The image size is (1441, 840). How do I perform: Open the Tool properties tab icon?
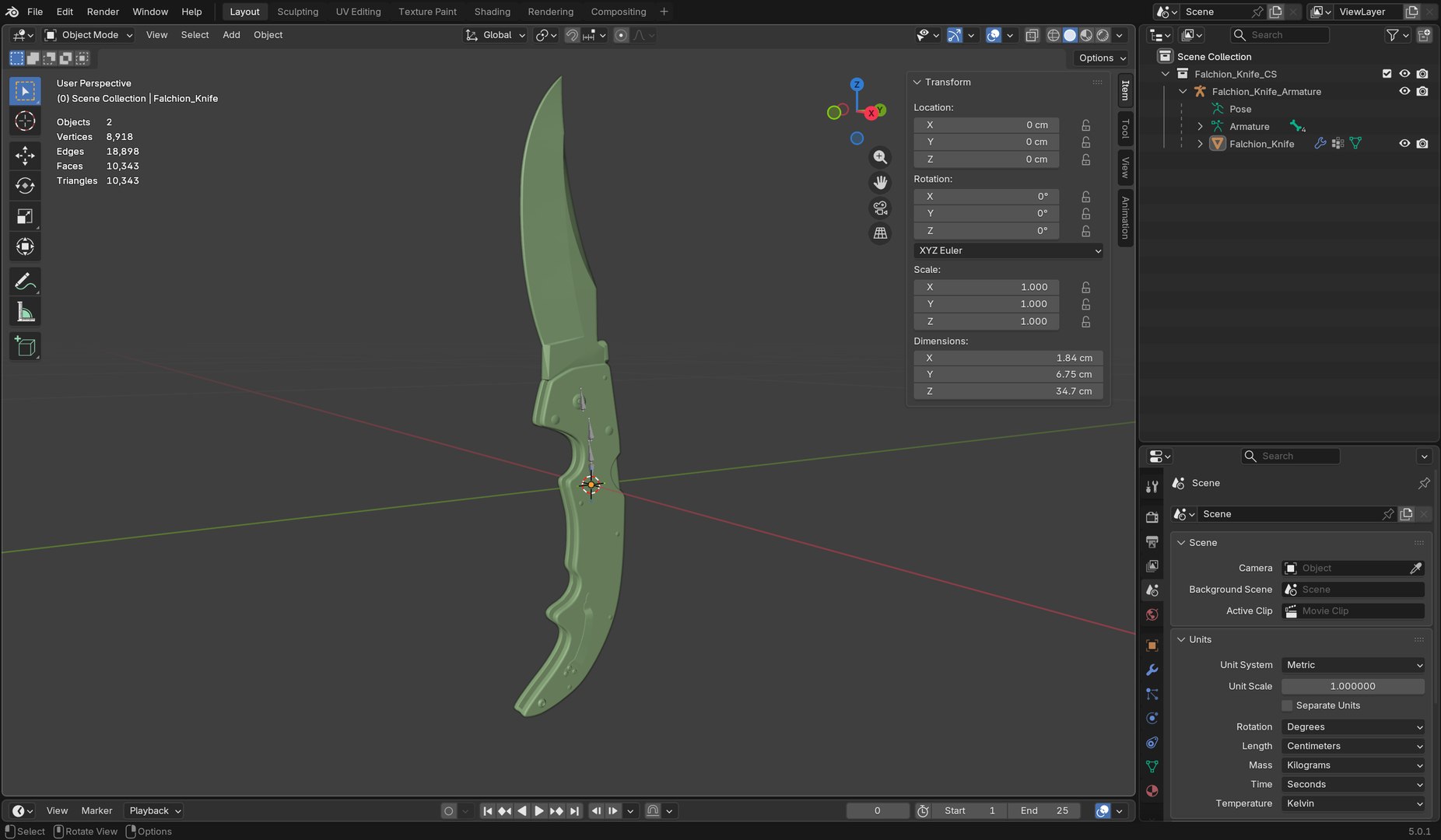1152,487
